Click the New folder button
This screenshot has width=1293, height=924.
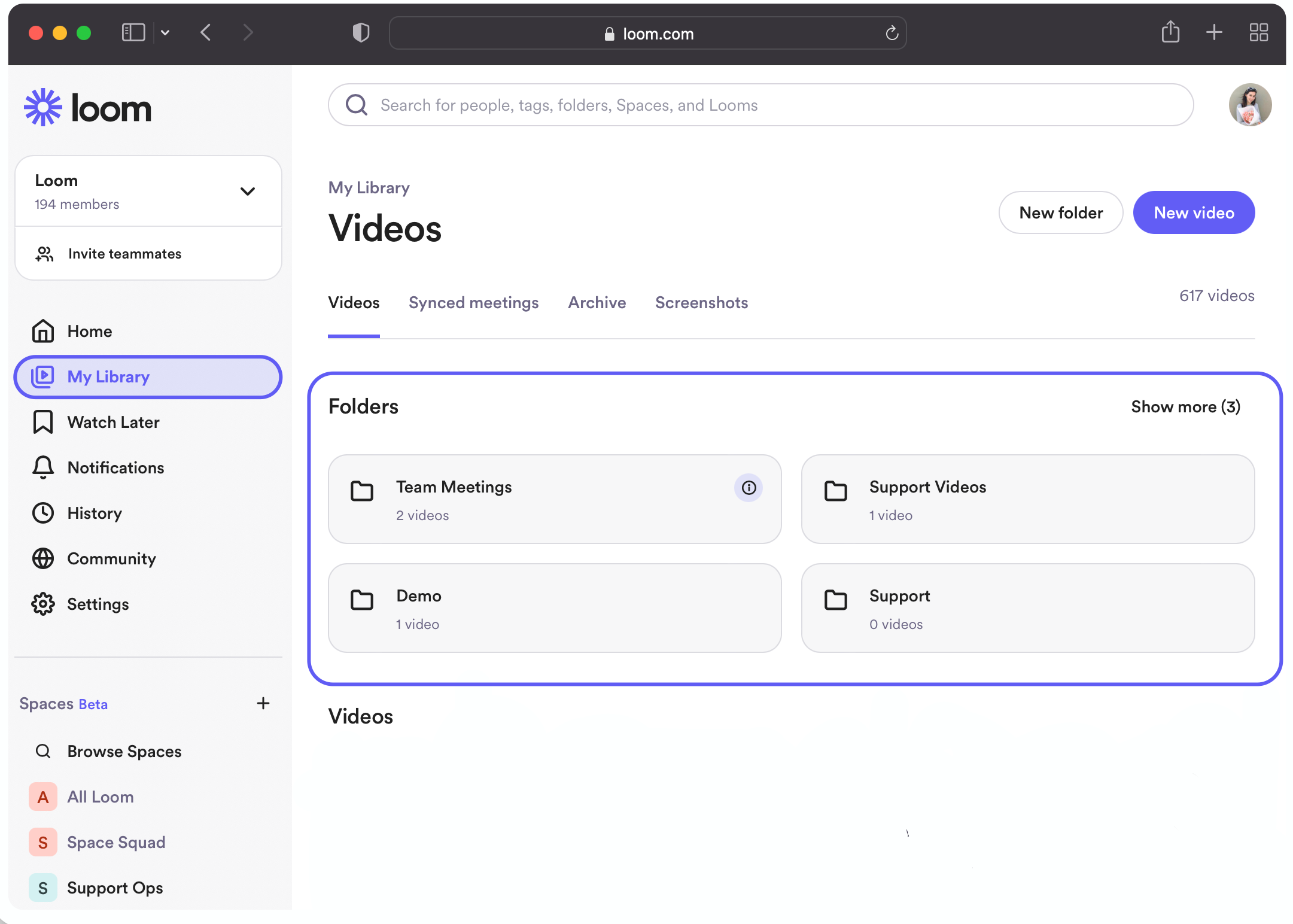[x=1060, y=212]
